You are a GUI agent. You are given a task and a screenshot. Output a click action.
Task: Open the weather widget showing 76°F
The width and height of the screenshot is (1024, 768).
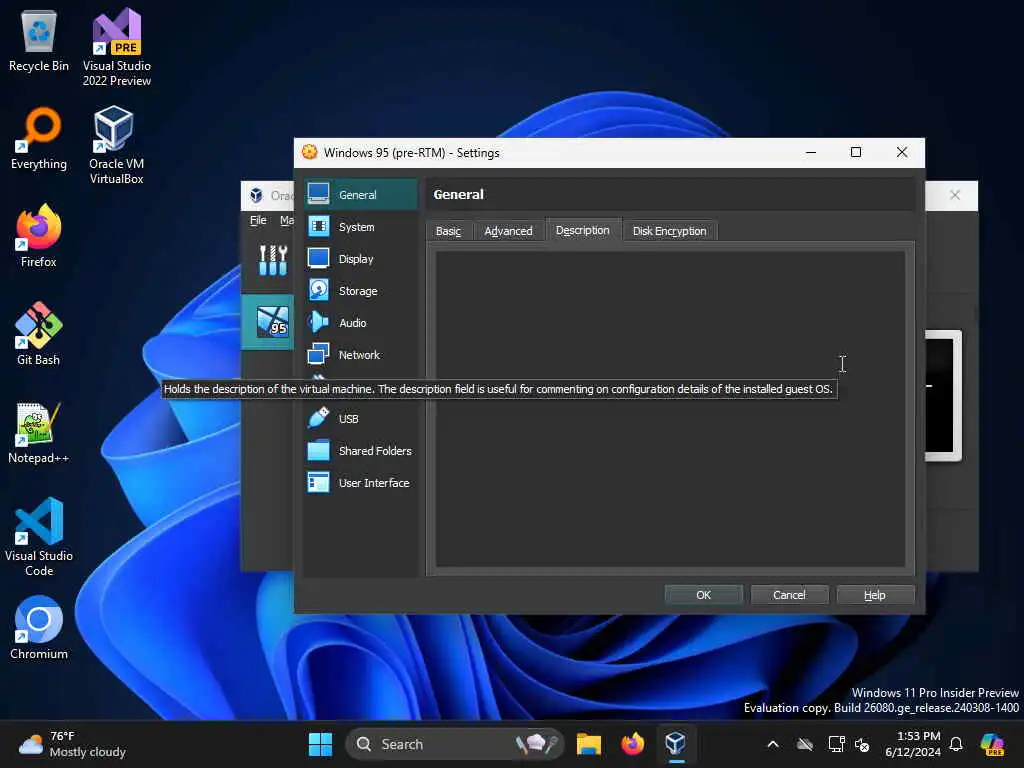[72, 744]
